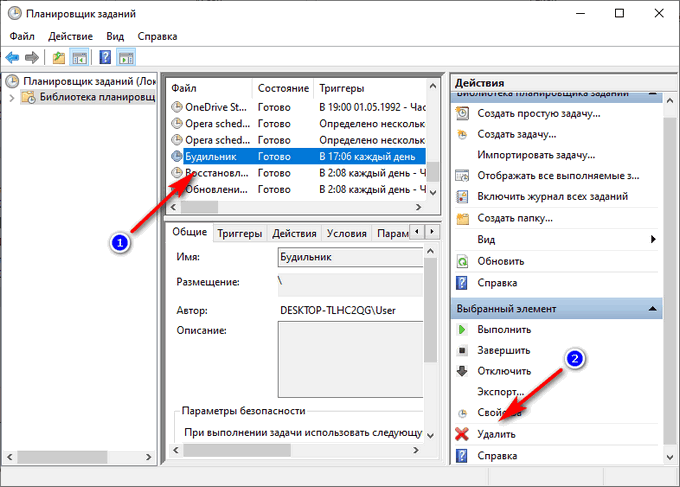Collapse the Выбранный элемент section

coord(652,309)
